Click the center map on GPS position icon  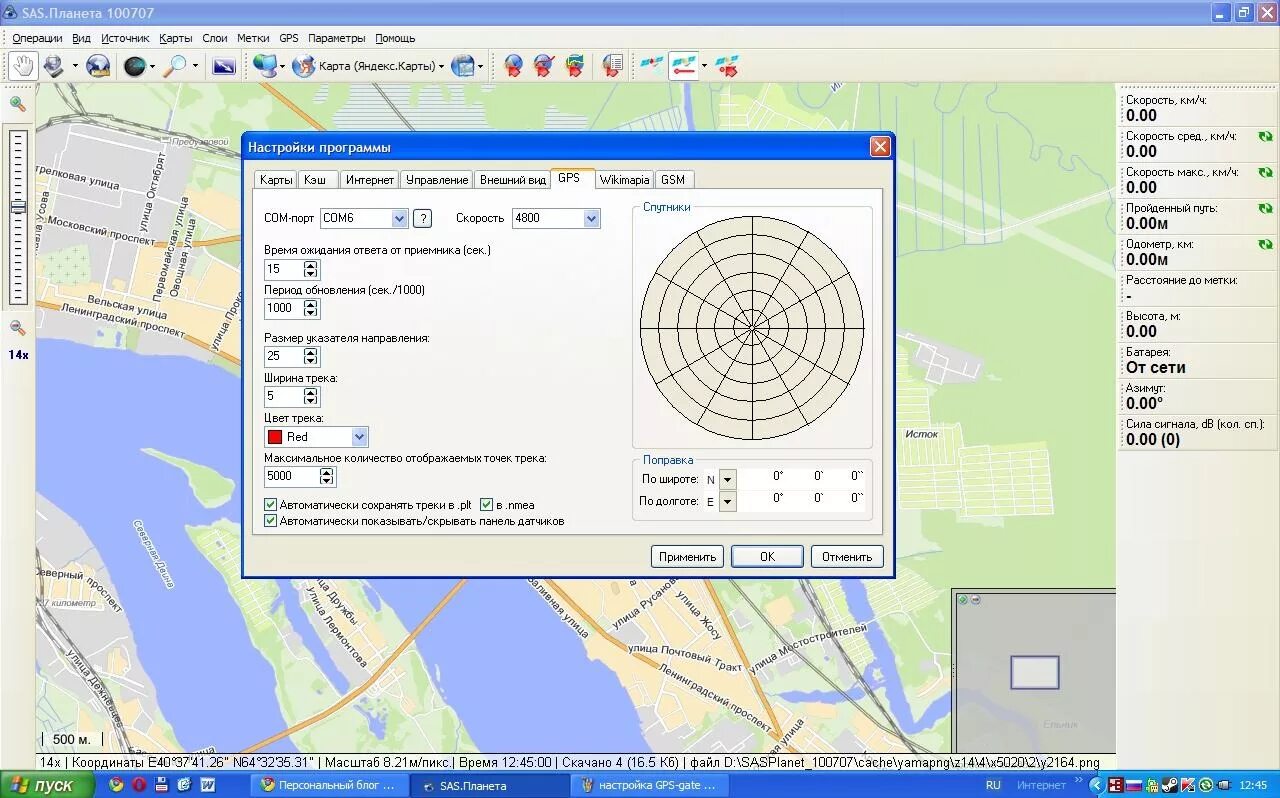click(727, 66)
